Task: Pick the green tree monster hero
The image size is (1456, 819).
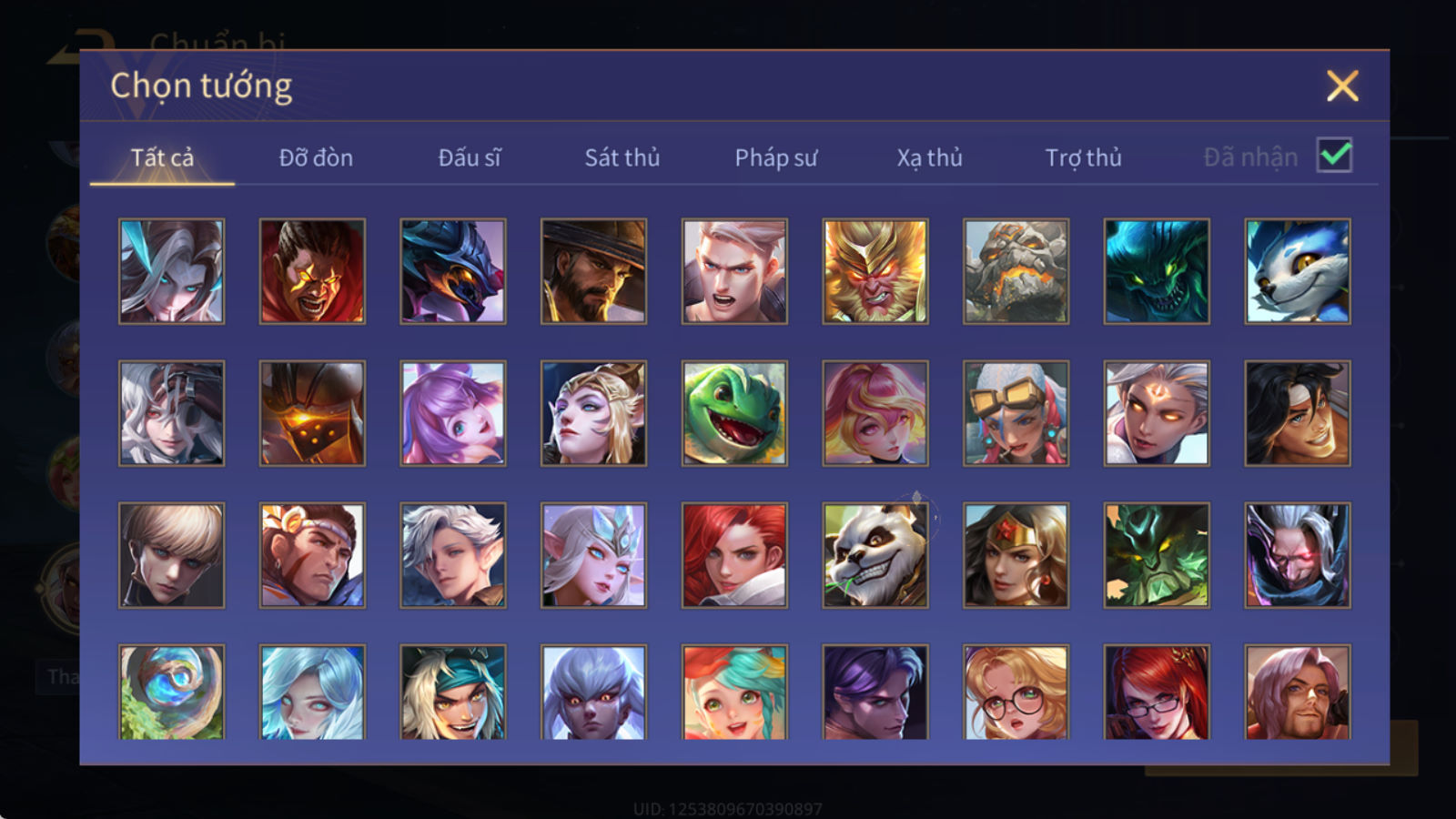Action: point(1157,555)
